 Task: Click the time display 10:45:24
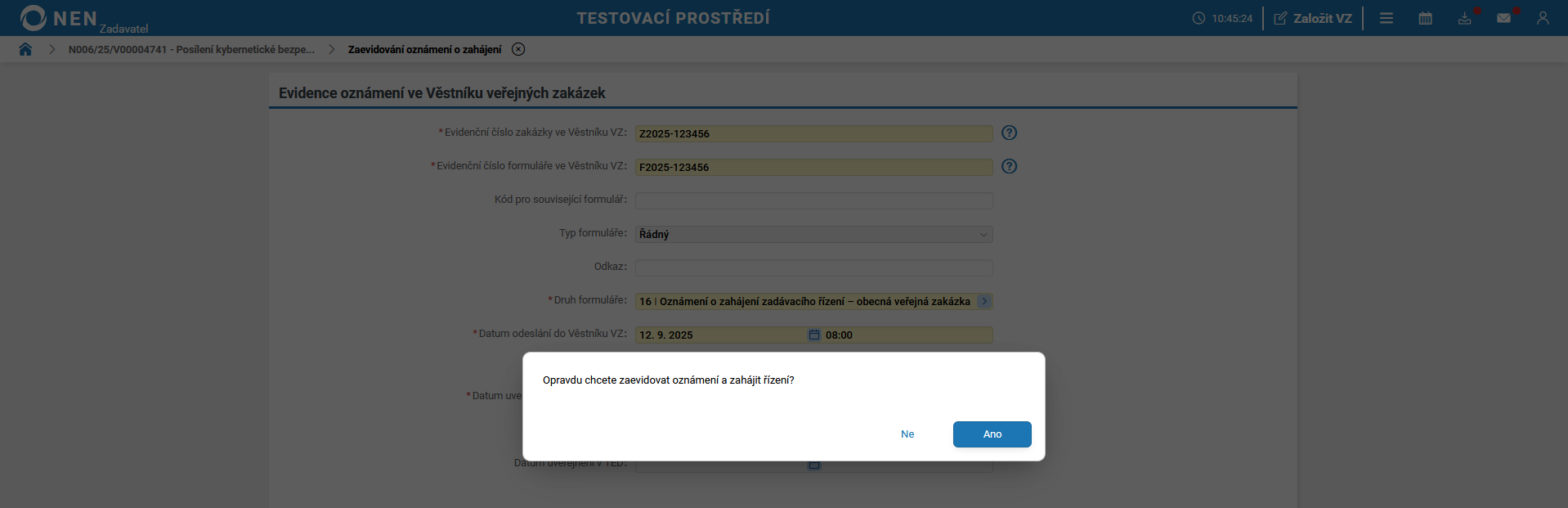tap(1232, 18)
